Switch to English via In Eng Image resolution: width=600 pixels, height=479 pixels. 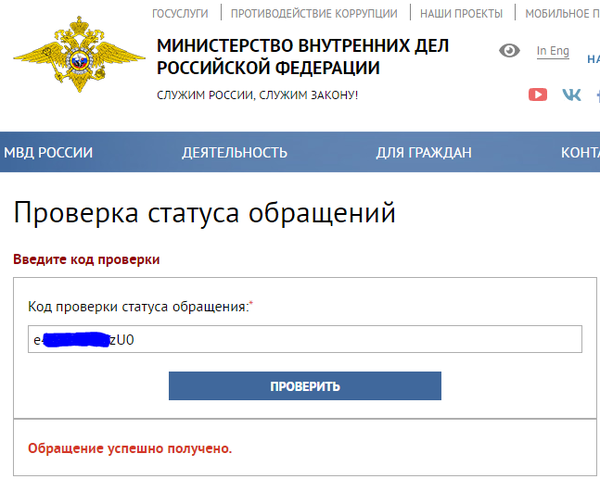click(x=553, y=51)
